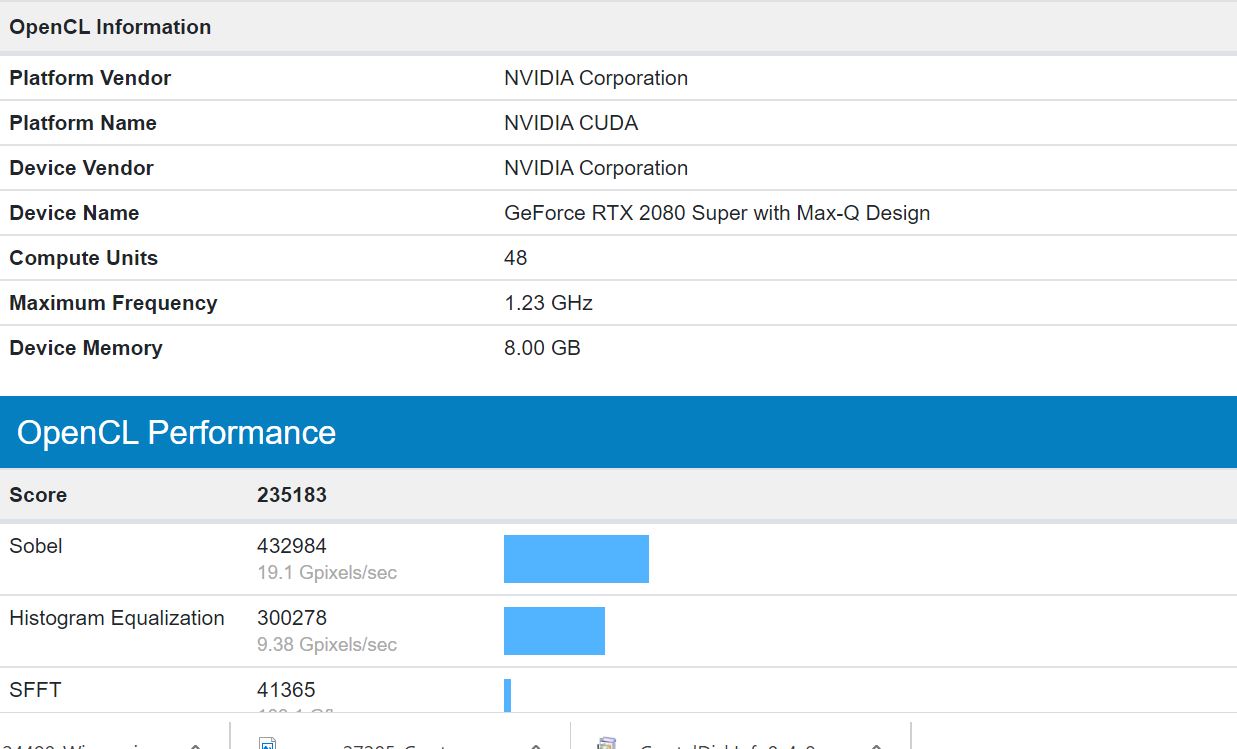Click the SFFT score 41365
Image resolution: width=1237 pixels, height=749 pixels.
pos(286,690)
